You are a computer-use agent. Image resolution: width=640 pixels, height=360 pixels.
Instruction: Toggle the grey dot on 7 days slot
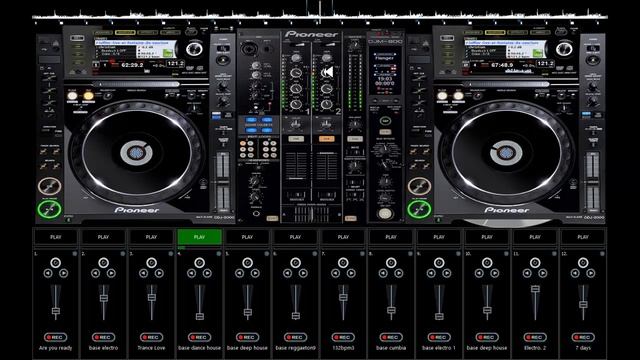coord(602,254)
